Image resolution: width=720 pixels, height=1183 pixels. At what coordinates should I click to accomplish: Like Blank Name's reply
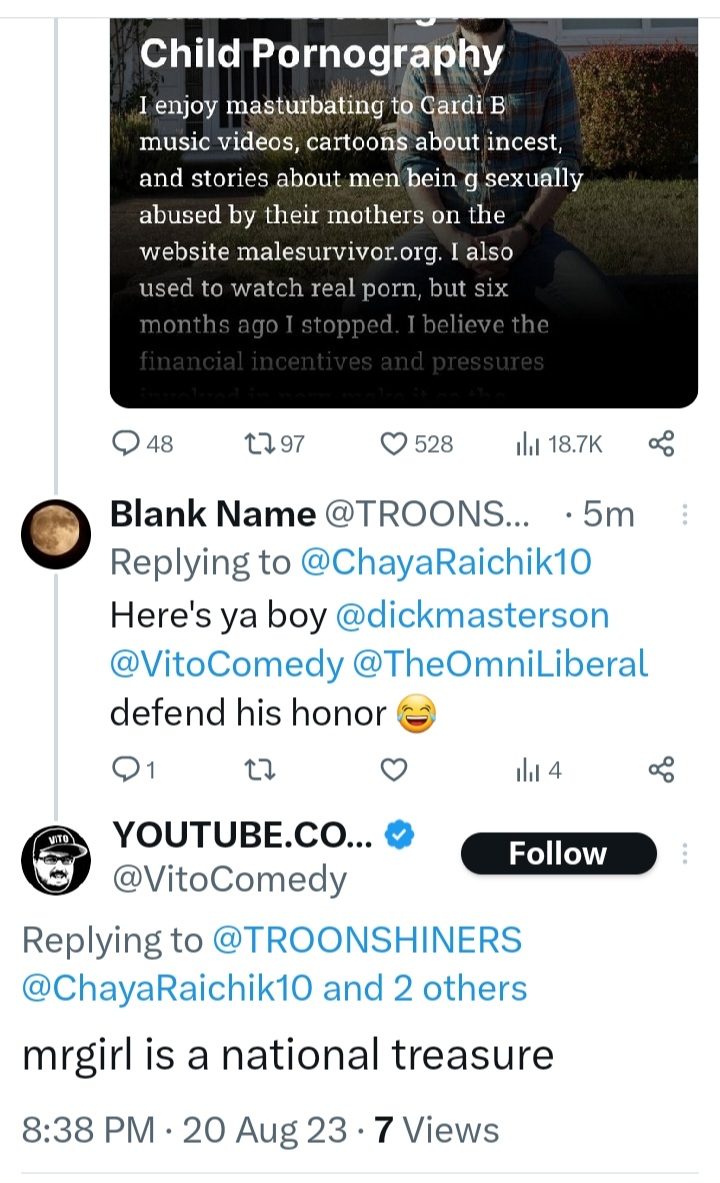(x=396, y=769)
